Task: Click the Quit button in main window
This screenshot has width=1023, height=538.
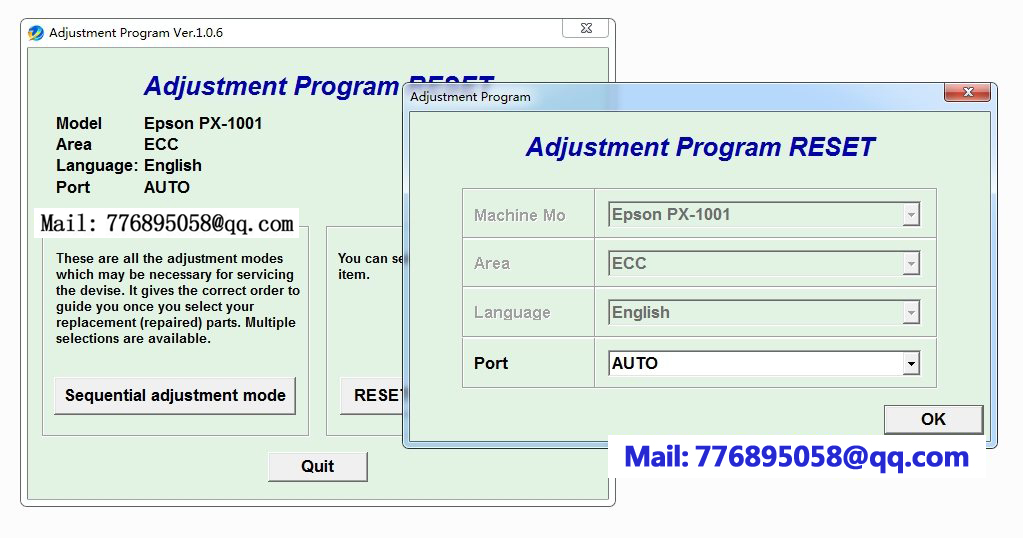Action: pyautogui.click(x=318, y=466)
